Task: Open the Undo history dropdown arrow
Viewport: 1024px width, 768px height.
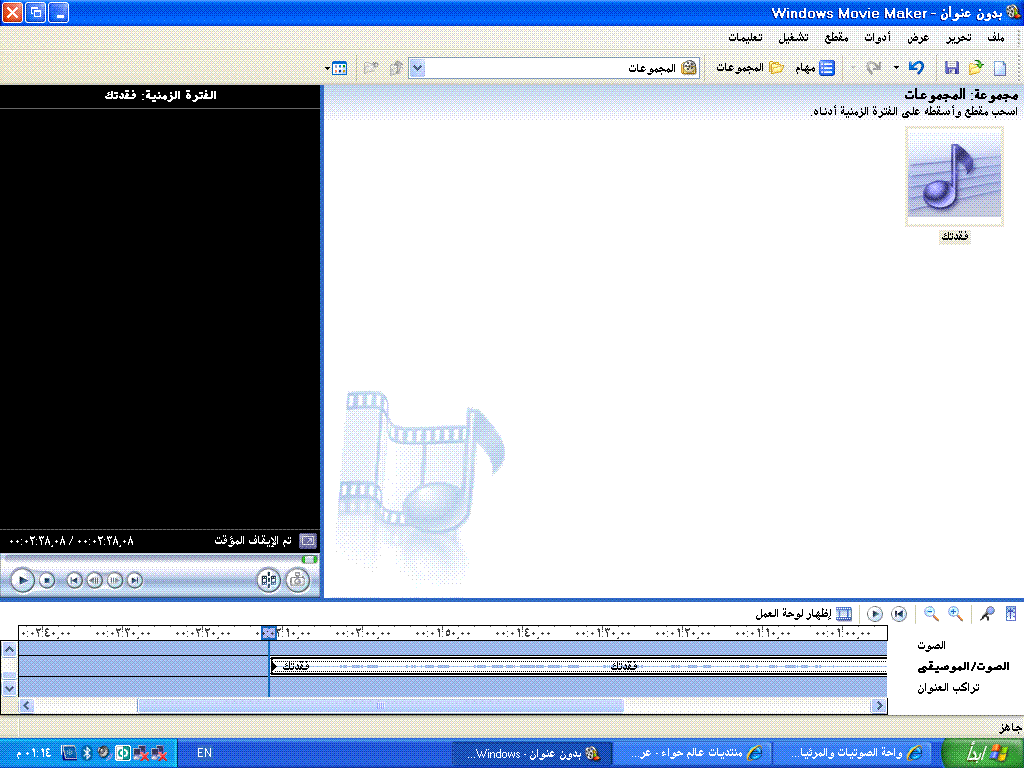Action: click(x=896, y=68)
